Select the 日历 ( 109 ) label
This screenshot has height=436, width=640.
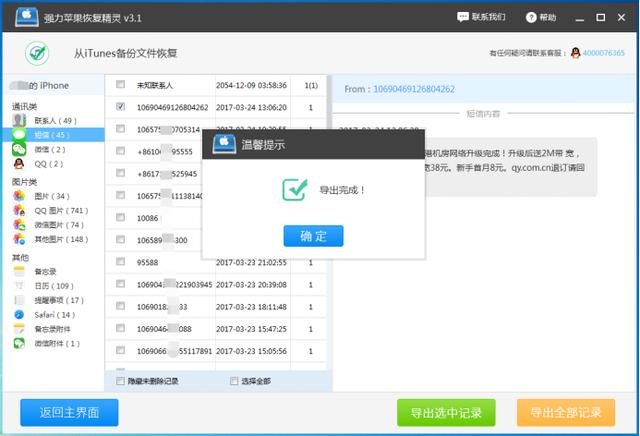click(54, 286)
